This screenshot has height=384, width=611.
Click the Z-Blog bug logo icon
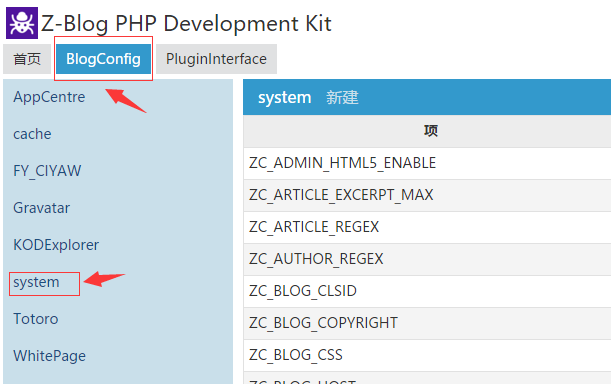pos(22,23)
